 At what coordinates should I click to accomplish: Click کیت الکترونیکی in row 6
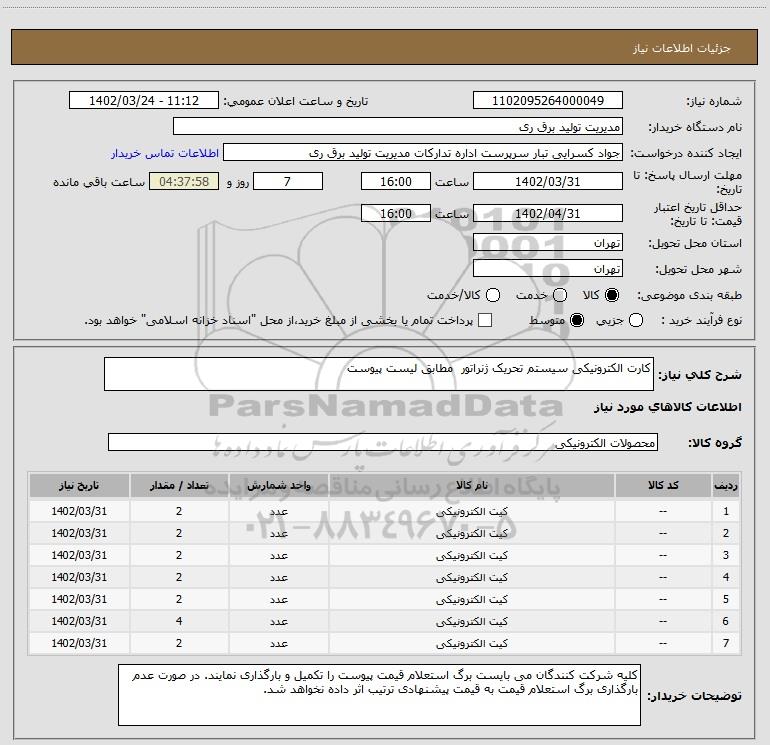(x=471, y=621)
